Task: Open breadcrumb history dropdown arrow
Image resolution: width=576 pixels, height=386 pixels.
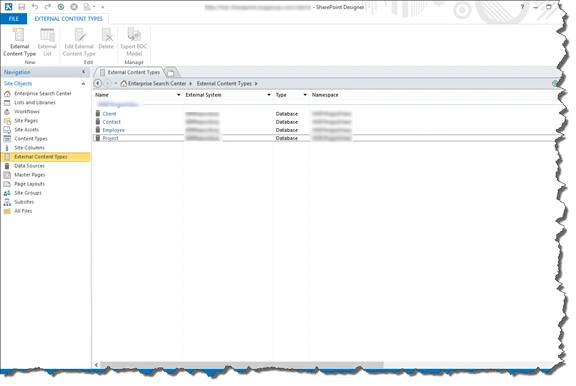Action: point(115,83)
